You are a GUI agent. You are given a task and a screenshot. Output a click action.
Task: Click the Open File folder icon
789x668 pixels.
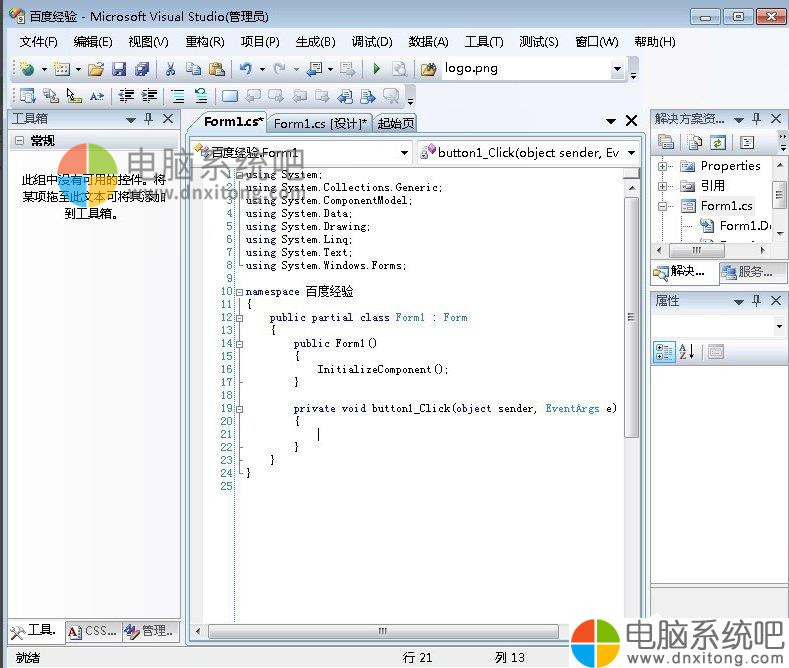point(96,69)
